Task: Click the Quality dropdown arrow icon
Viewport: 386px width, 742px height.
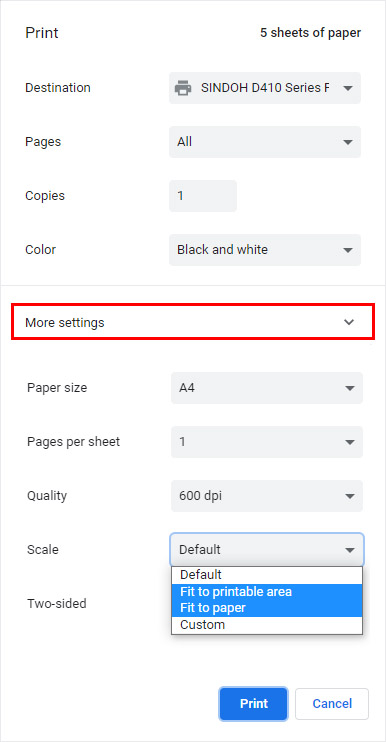Action: [x=350, y=496]
